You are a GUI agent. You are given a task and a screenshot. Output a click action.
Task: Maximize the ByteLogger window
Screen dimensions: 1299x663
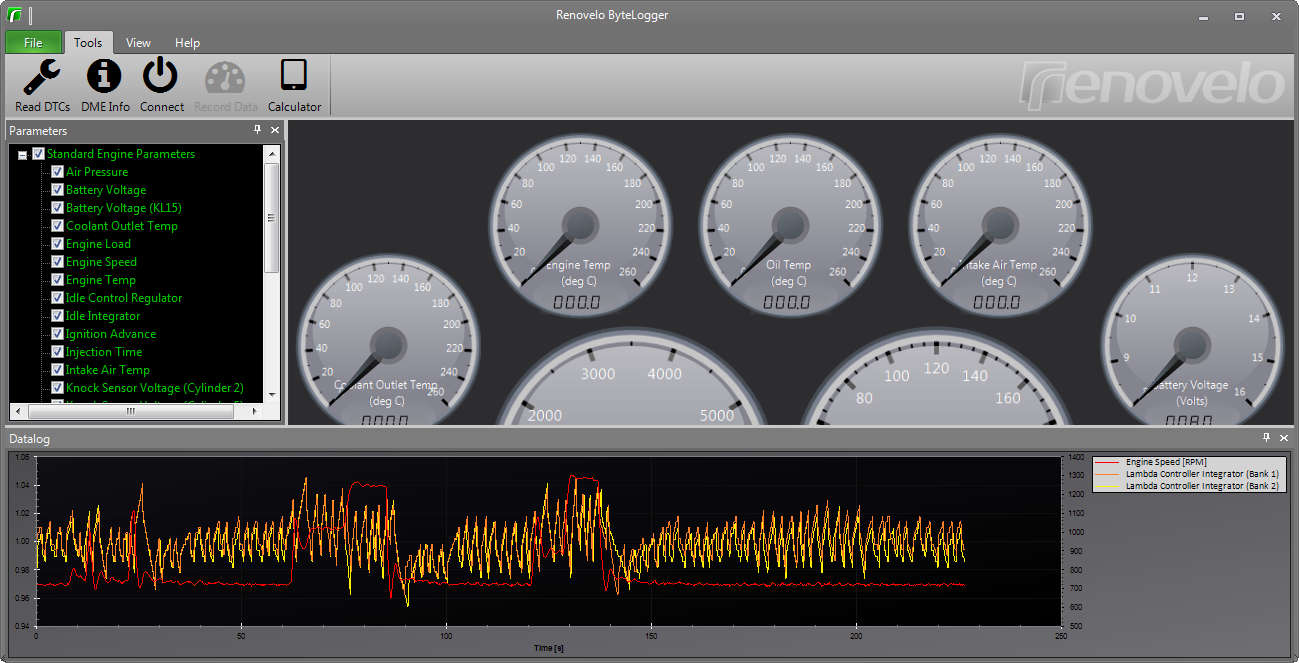pos(1239,16)
